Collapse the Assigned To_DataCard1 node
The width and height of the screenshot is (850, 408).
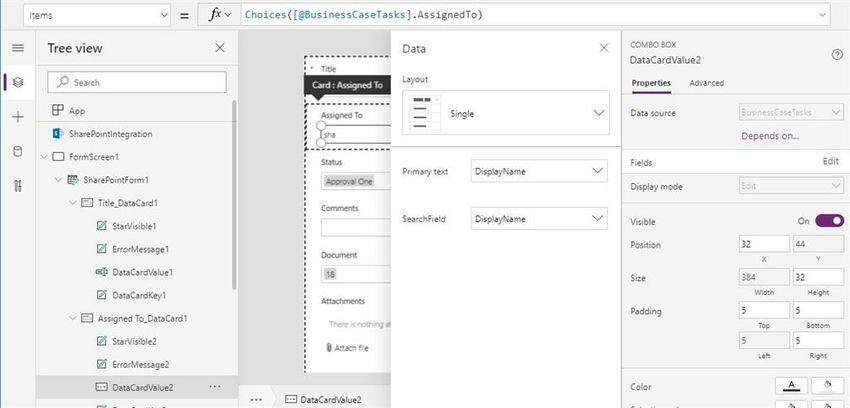(73, 319)
